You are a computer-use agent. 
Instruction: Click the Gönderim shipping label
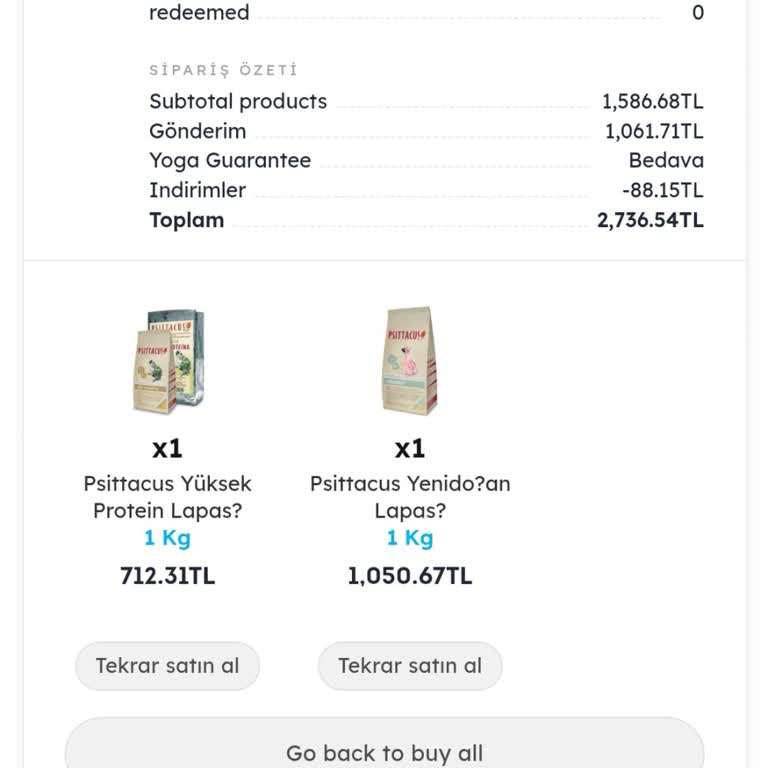tap(197, 131)
